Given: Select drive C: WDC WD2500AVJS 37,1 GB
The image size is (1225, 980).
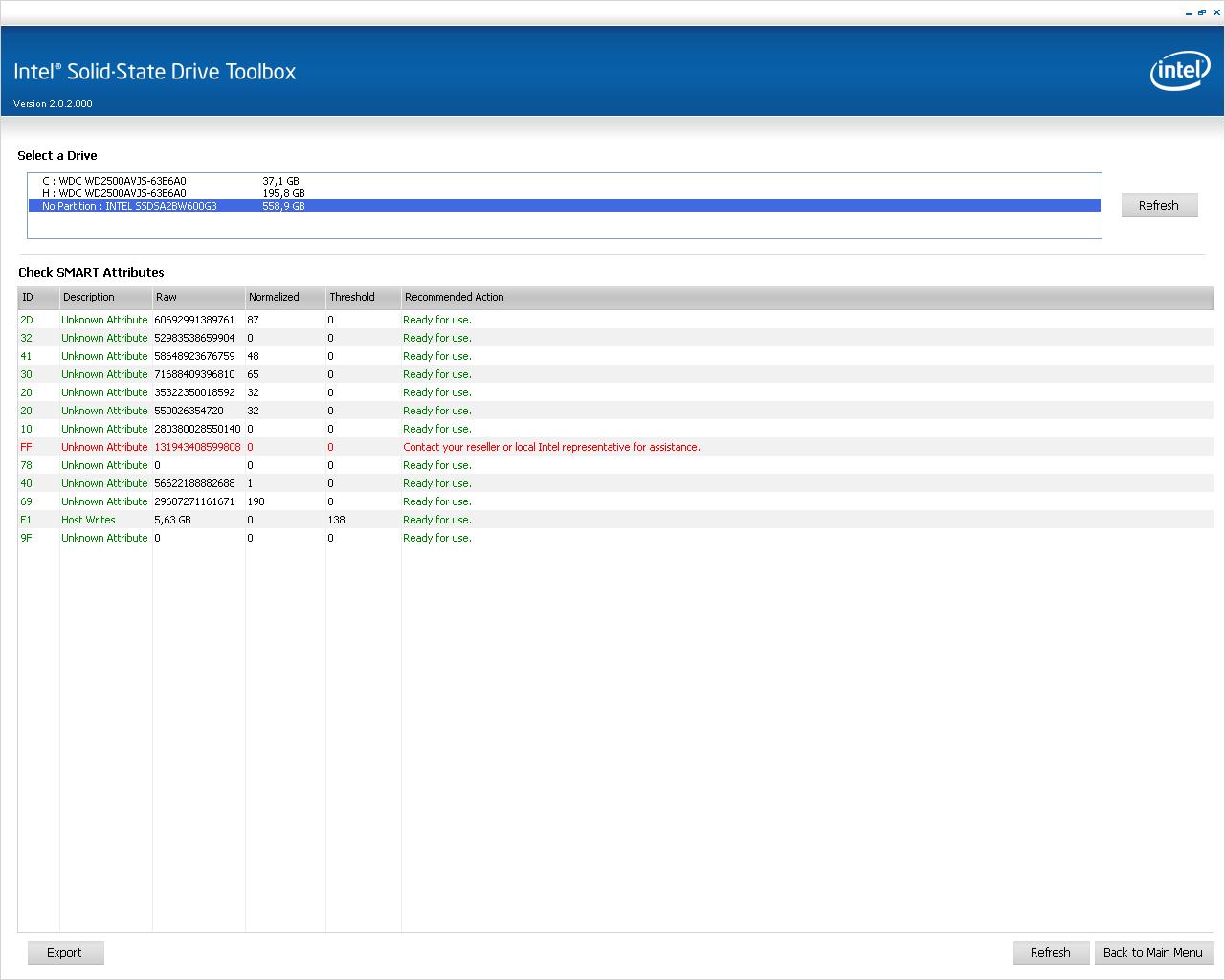Looking at the screenshot, I should point(565,181).
